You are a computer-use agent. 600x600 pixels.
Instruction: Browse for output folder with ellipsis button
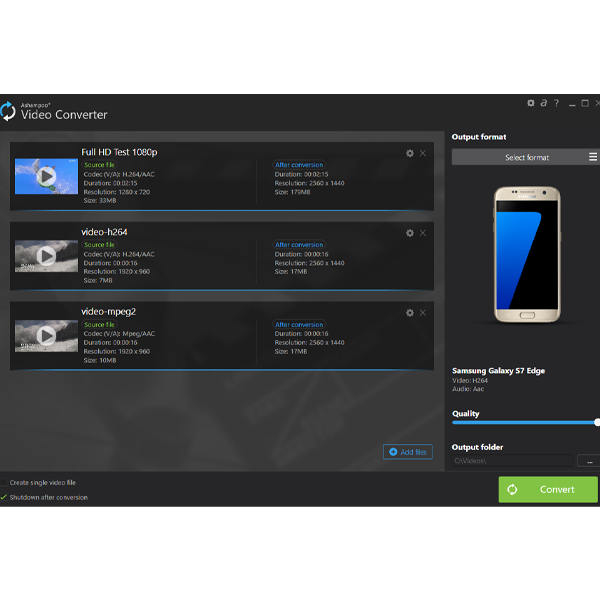589,461
